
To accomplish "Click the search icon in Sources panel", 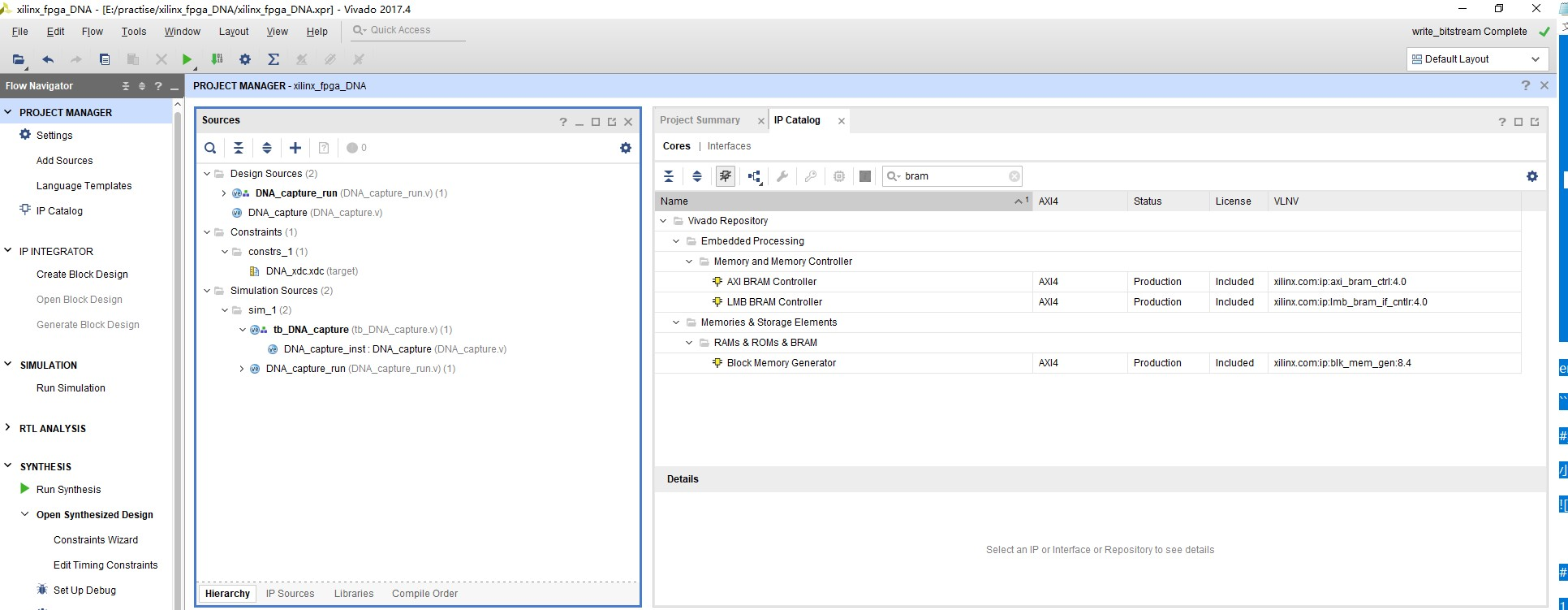I will [210, 148].
